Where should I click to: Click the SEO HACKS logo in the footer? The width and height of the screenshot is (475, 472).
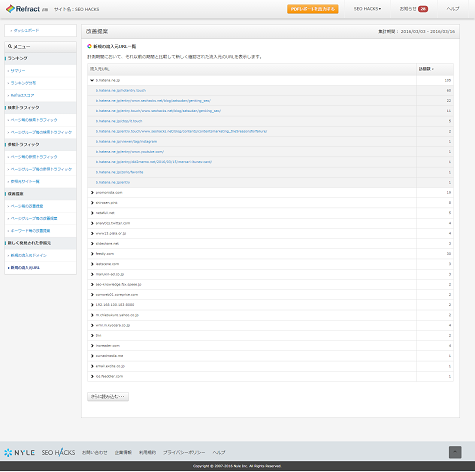coord(58,452)
